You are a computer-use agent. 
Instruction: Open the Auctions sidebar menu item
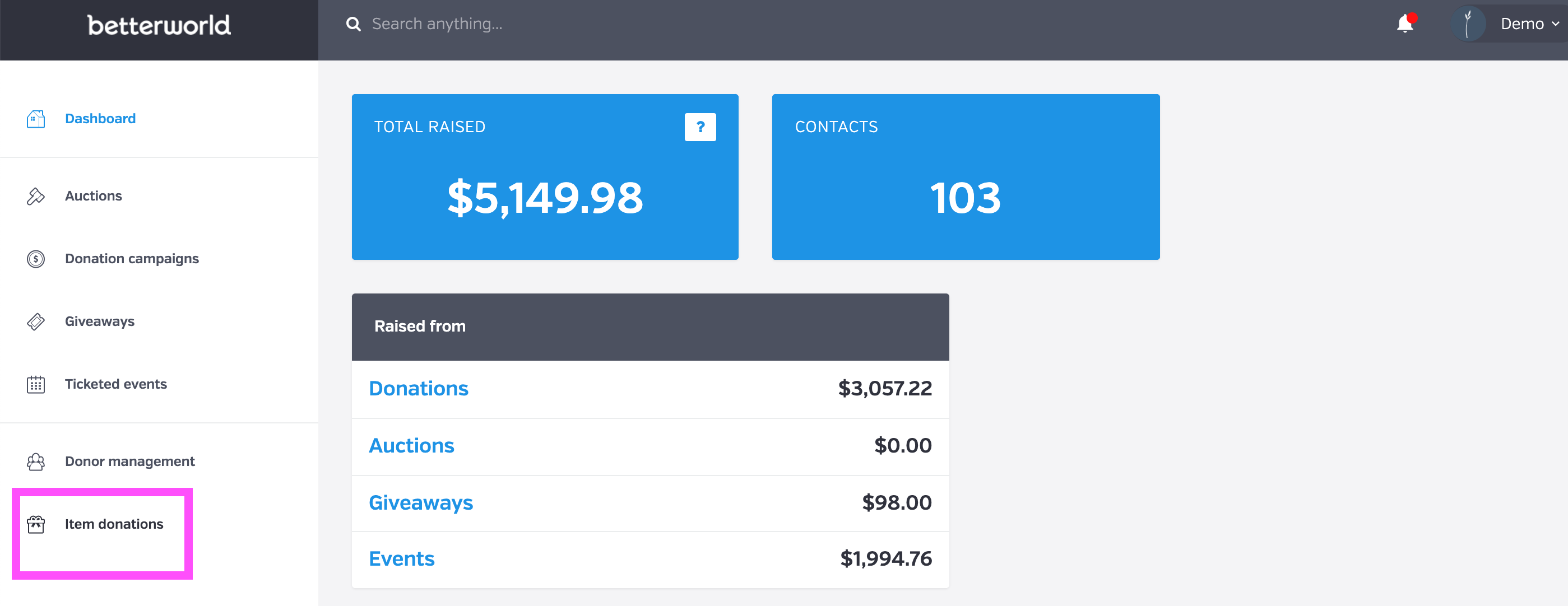tap(94, 196)
